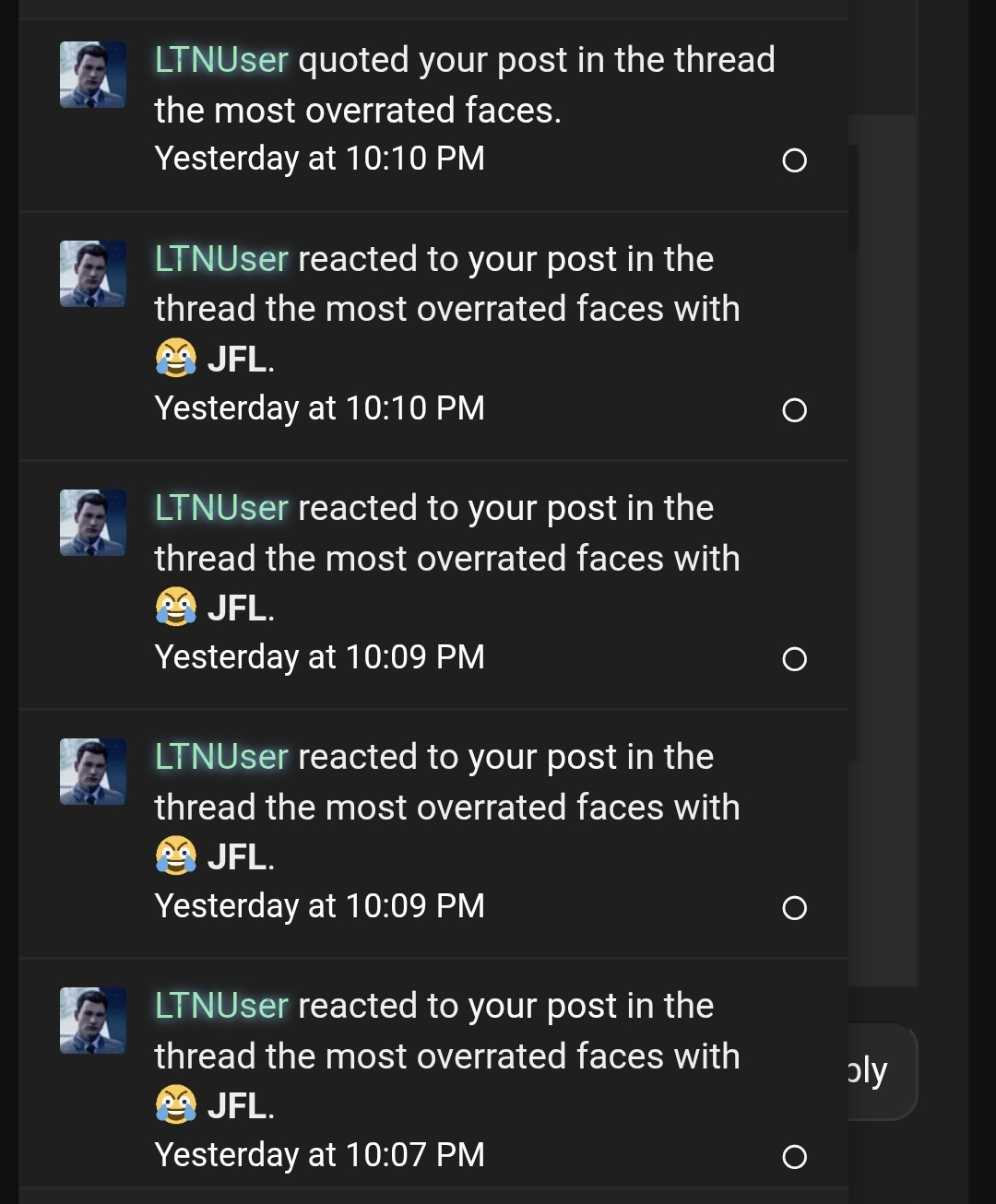Toggle the unread marker on the third notification
Viewport: 996px width, 1204px height.
tap(794, 658)
